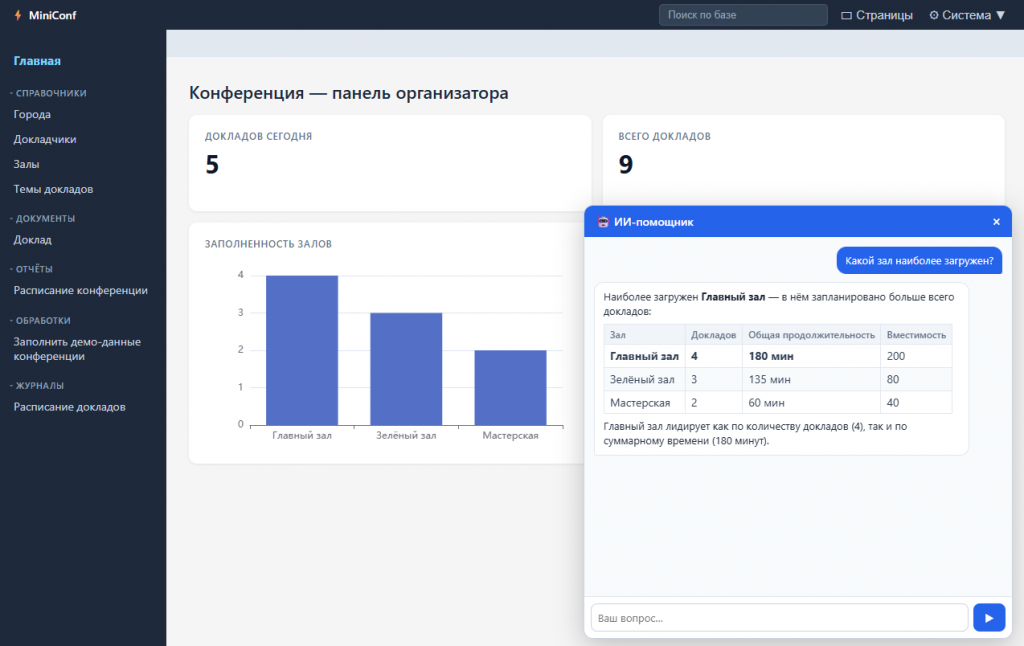The height and width of the screenshot is (646, 1024).
Task: Click the Докладов column header
Action: (713, 334)
